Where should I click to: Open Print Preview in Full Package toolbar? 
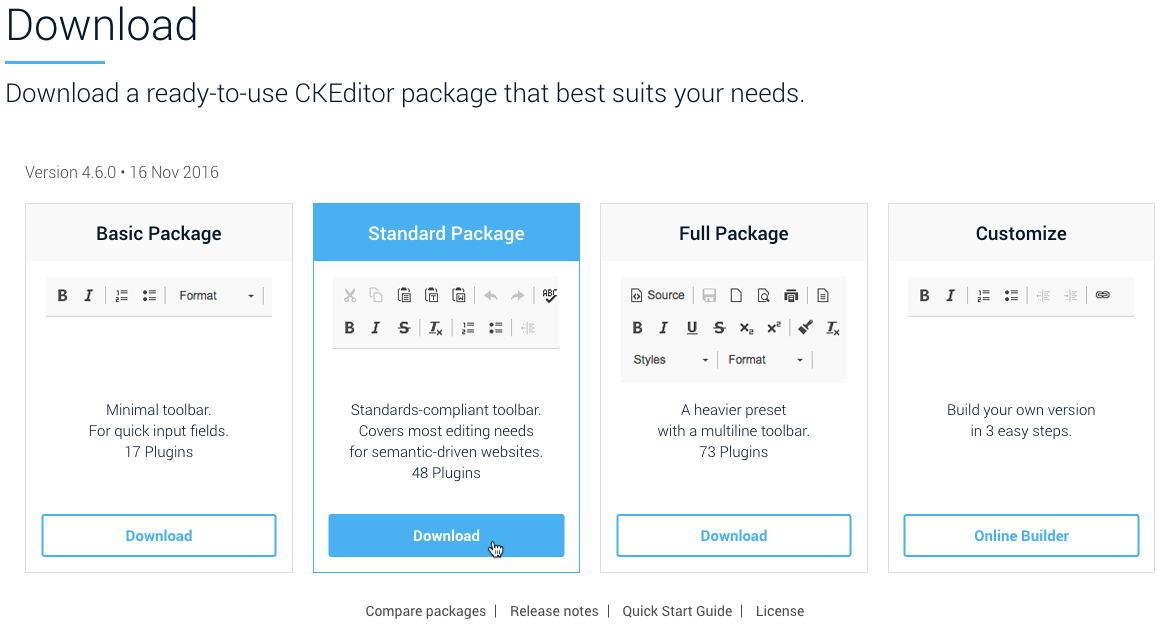[x=763, y=296]
